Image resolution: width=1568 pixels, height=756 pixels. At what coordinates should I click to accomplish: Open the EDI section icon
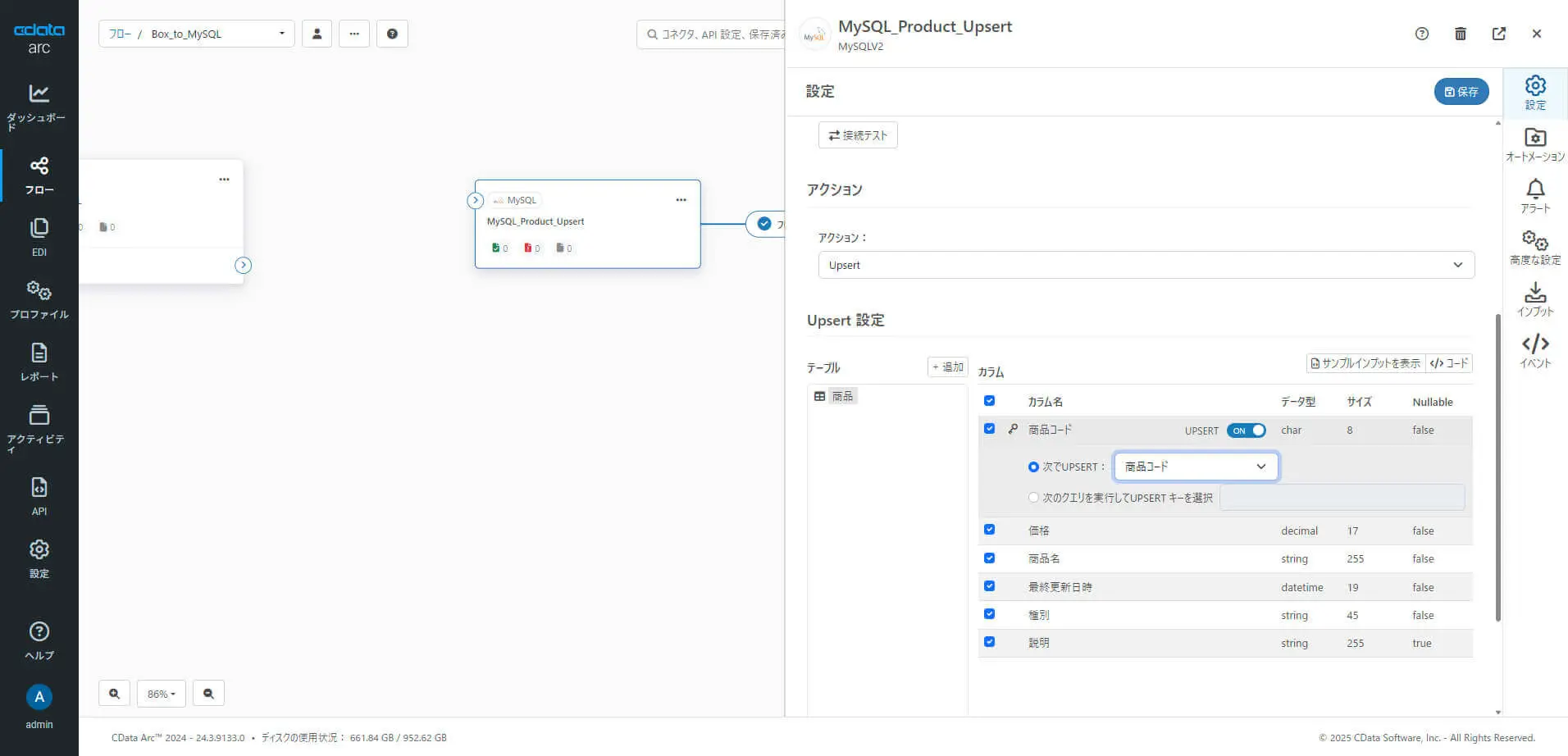[x=39, y=236]
